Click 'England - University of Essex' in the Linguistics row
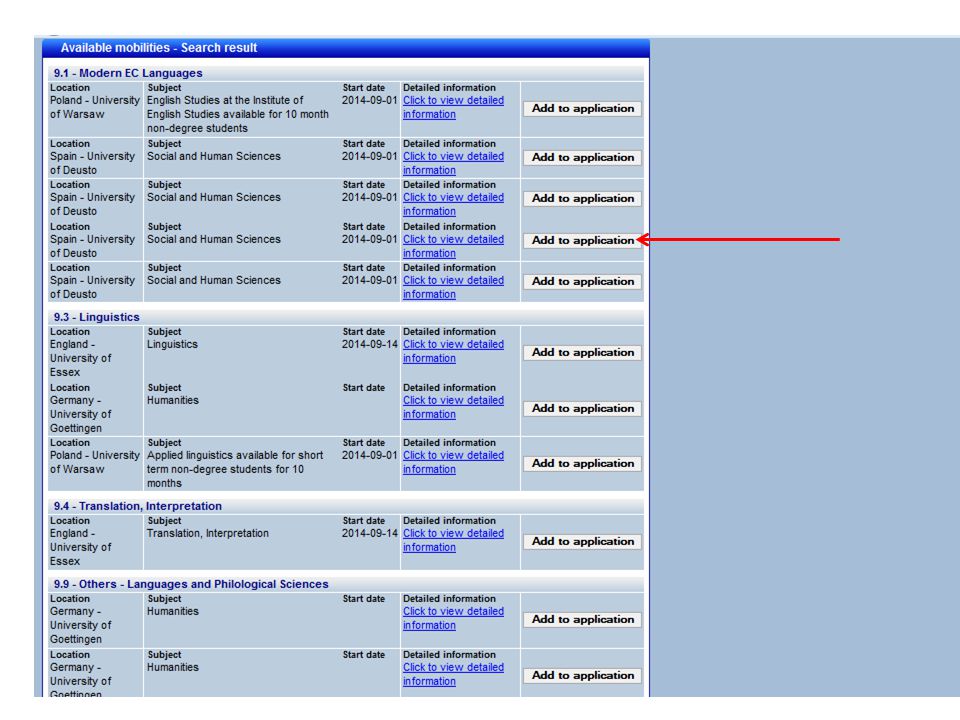This screenshot has height=720, width=960. pos(80,358)
